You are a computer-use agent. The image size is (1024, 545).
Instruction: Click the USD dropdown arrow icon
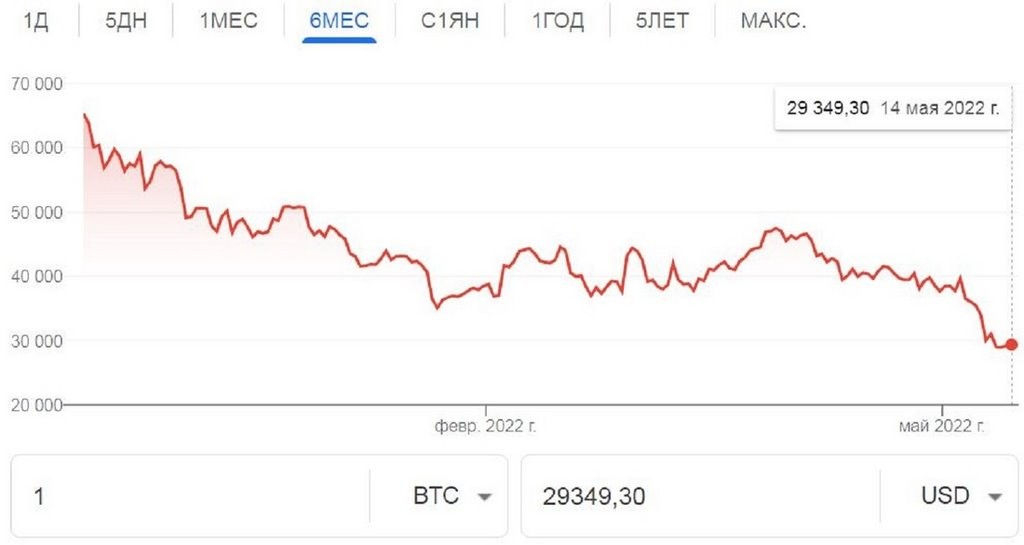[x=994, y=497]
